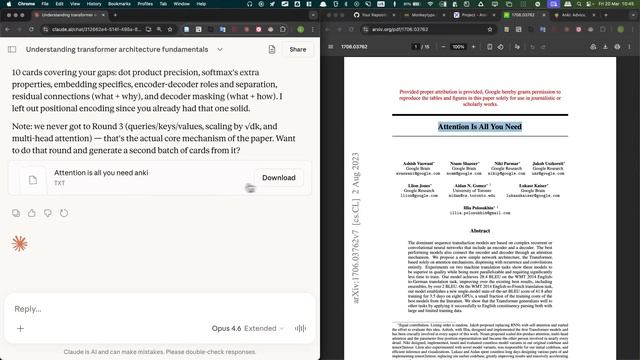The height and width of the screenshot is (360, 640).
Task: Give the response a thumbs up
Action: click(32, 213)
